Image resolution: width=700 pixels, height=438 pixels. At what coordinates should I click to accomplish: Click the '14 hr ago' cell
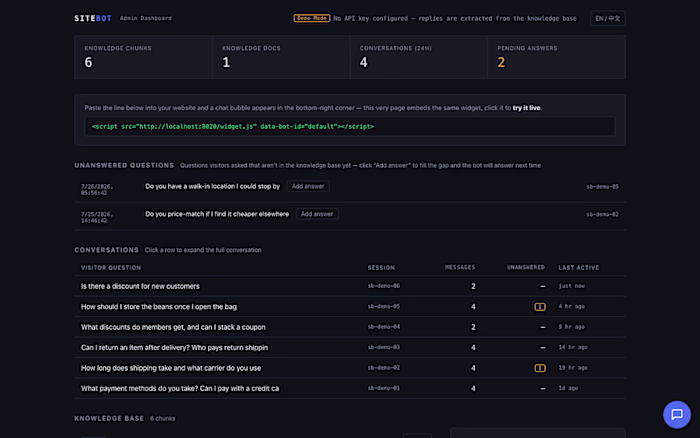pos(573,347)
